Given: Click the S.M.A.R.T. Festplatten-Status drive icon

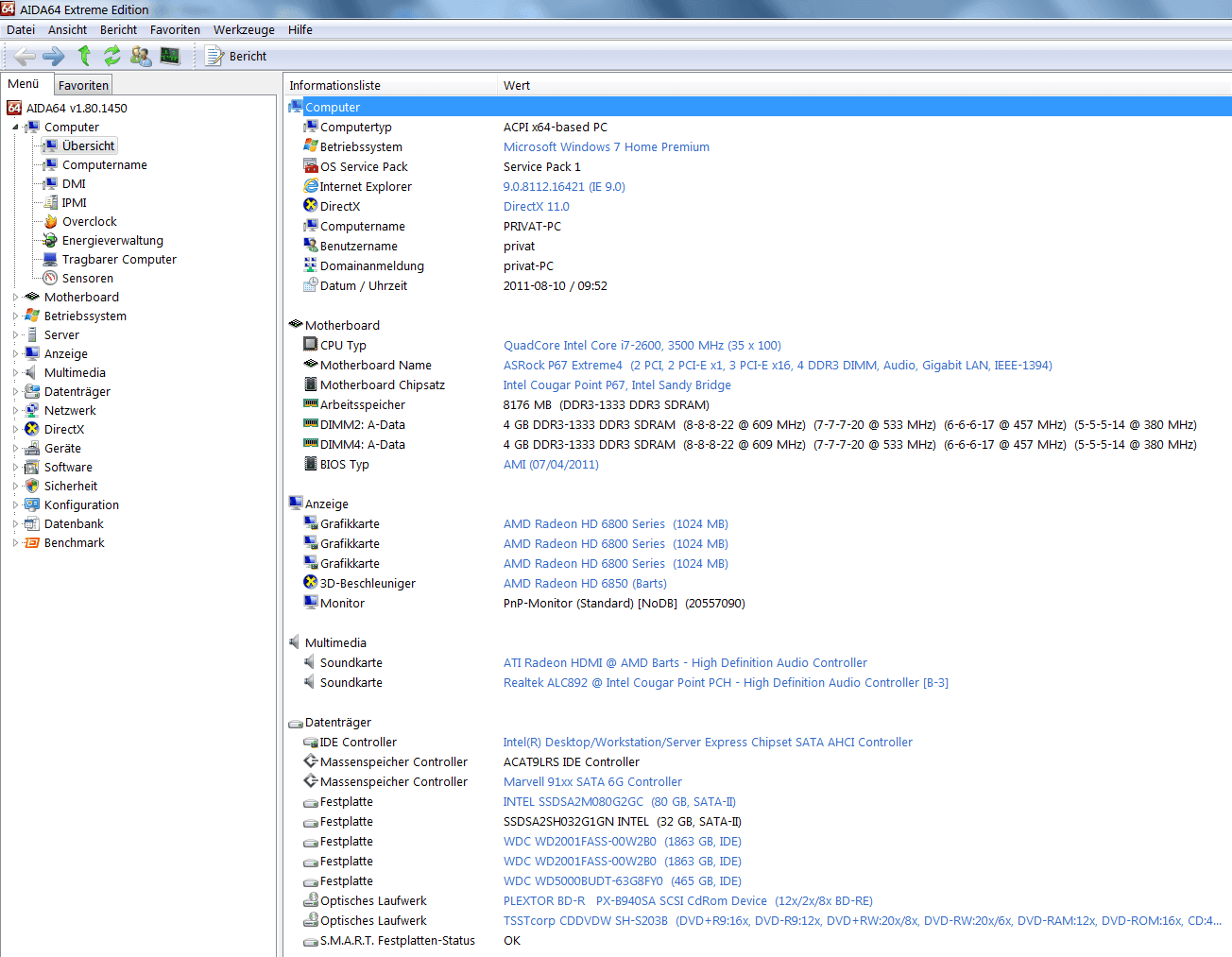Looking at the screenshot, I should 311,941.
